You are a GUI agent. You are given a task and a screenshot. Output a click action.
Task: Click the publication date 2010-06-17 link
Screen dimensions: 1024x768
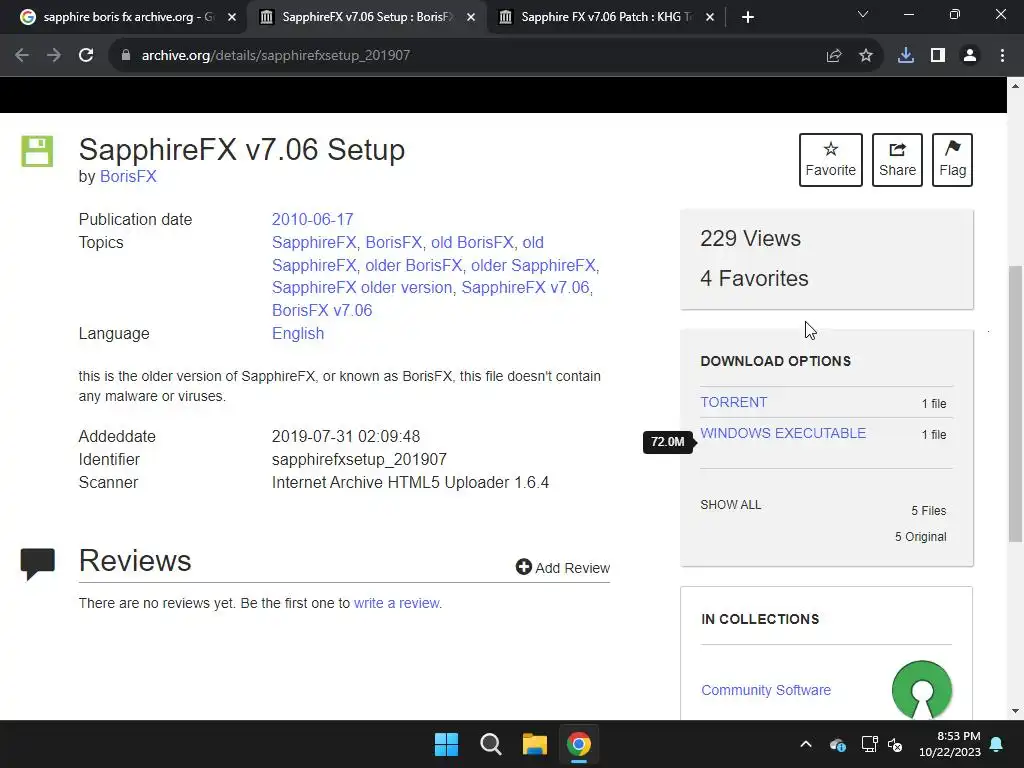click(312, 219)
